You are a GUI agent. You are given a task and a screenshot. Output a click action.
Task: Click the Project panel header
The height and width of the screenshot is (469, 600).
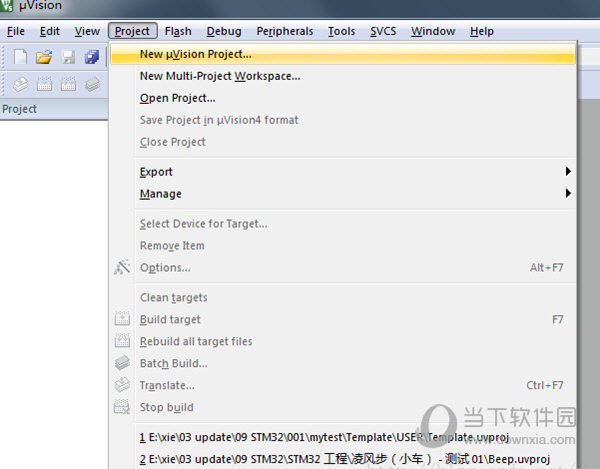tap(54, 109)
